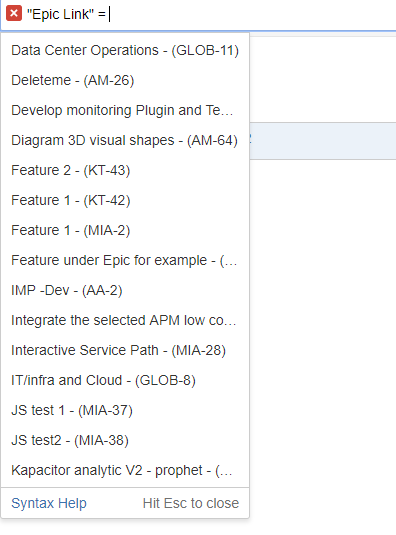Select Kapacitor analytic V2 prophet suggestion
This screenshot has height=535, width=396.
(x=125, y=471)
